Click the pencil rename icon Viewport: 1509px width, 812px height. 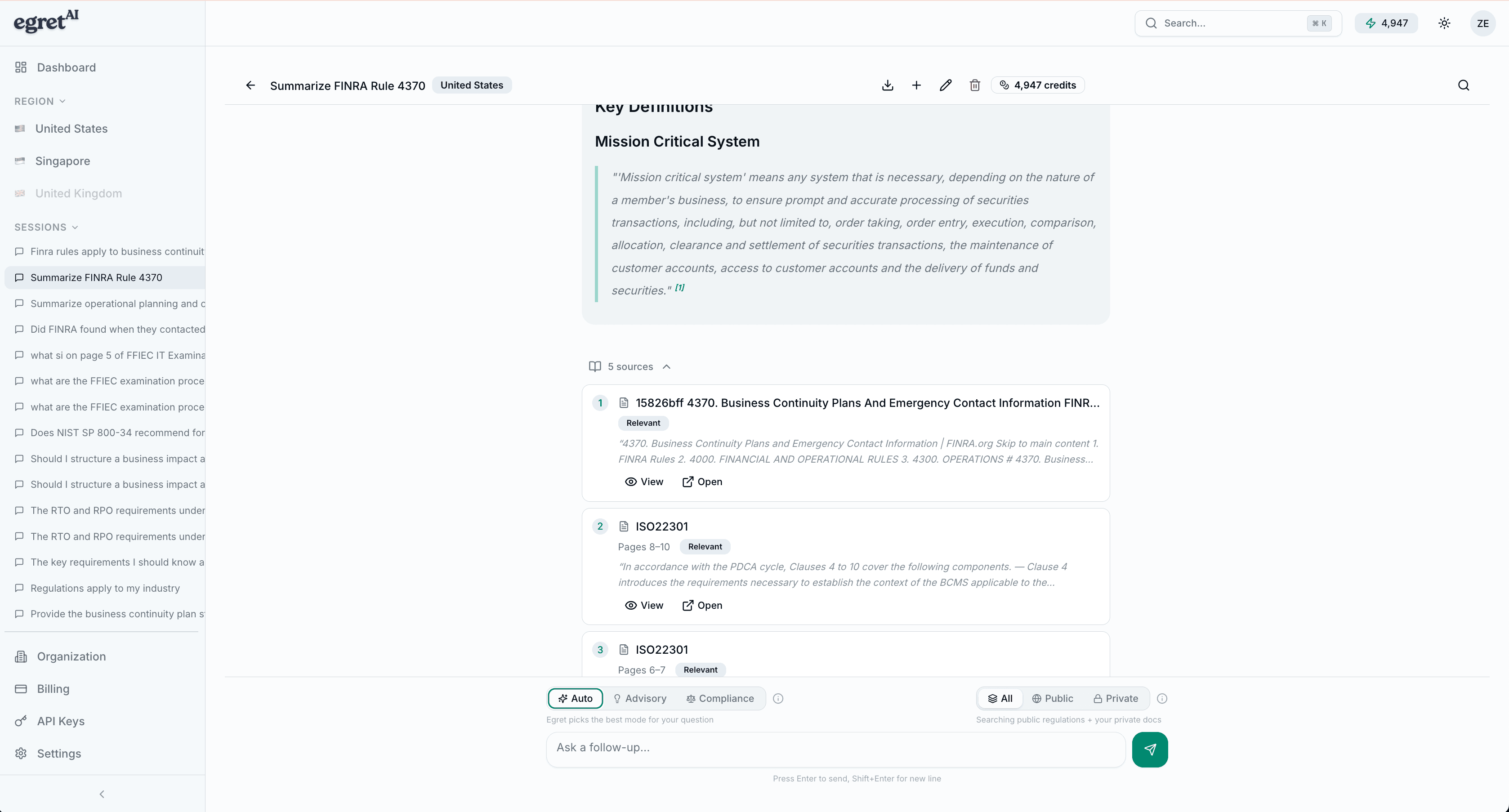(x=946, y=85)
